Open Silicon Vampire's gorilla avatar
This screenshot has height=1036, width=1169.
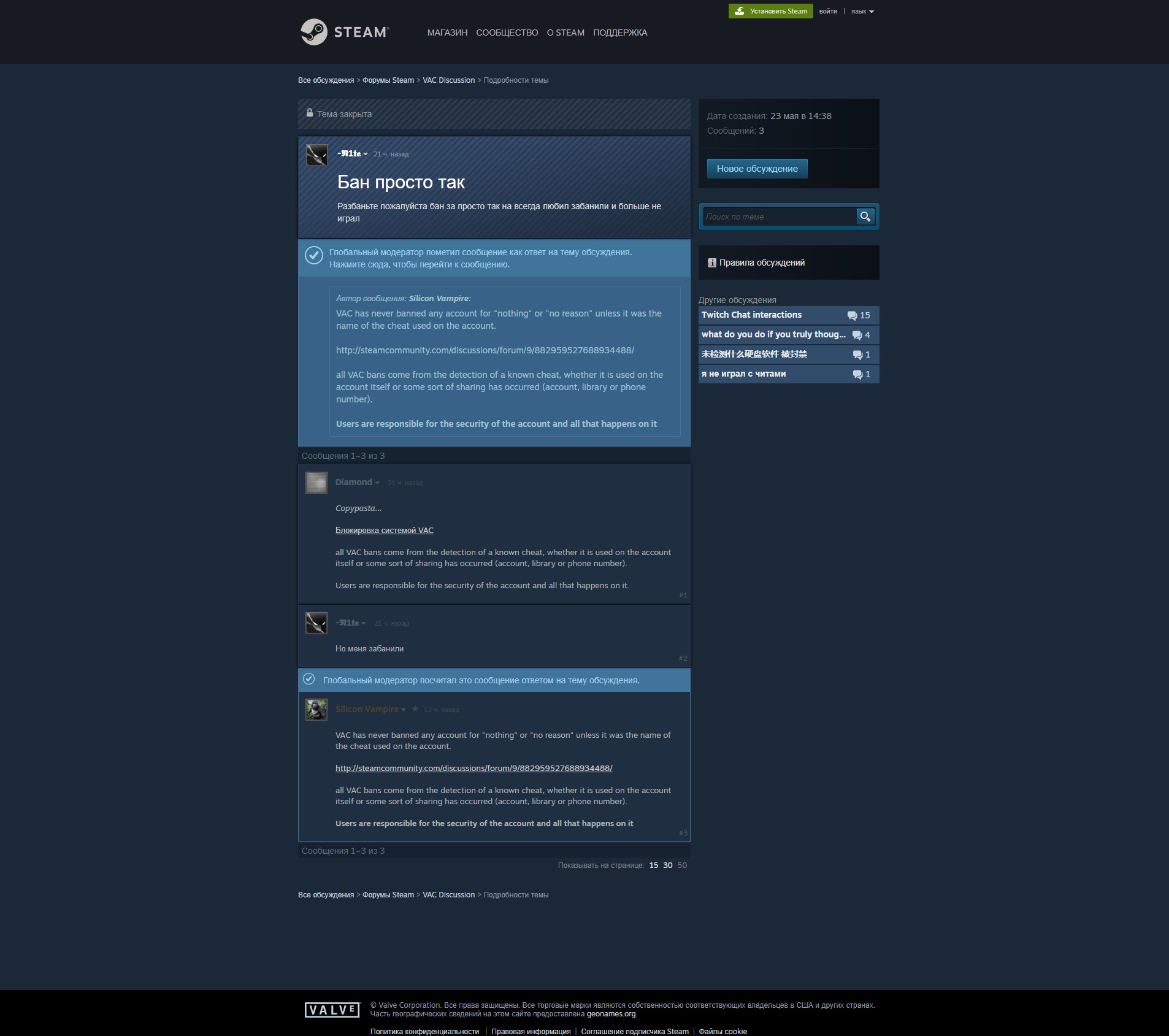pyautogui.click(x=316, y=710)
